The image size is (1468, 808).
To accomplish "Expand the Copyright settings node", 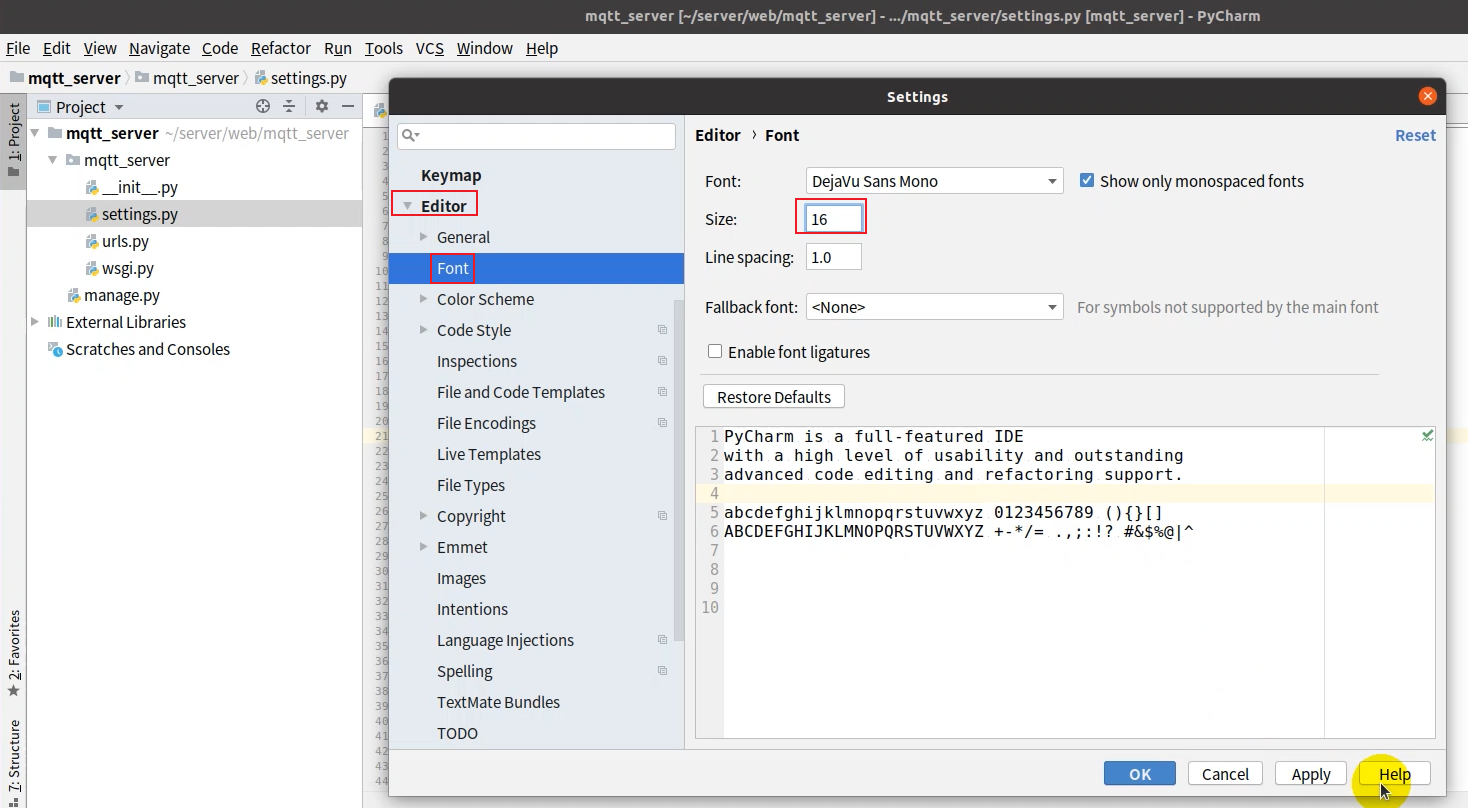I will pyautogui.click(x=424, y=516).
